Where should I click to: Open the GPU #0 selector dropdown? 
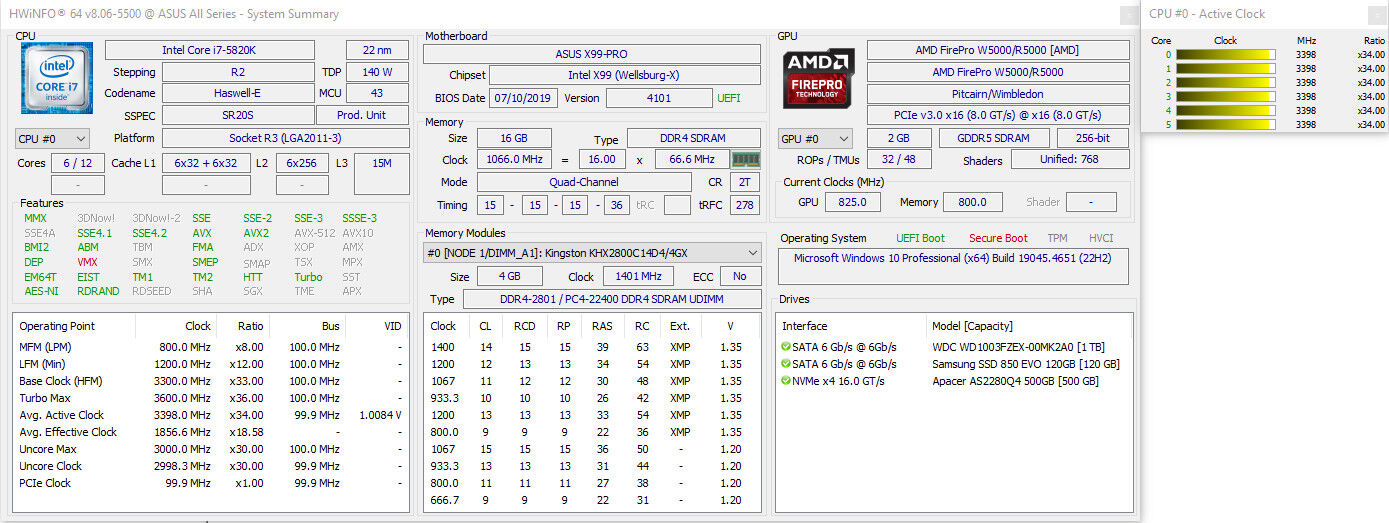click(x=815, y=138)
